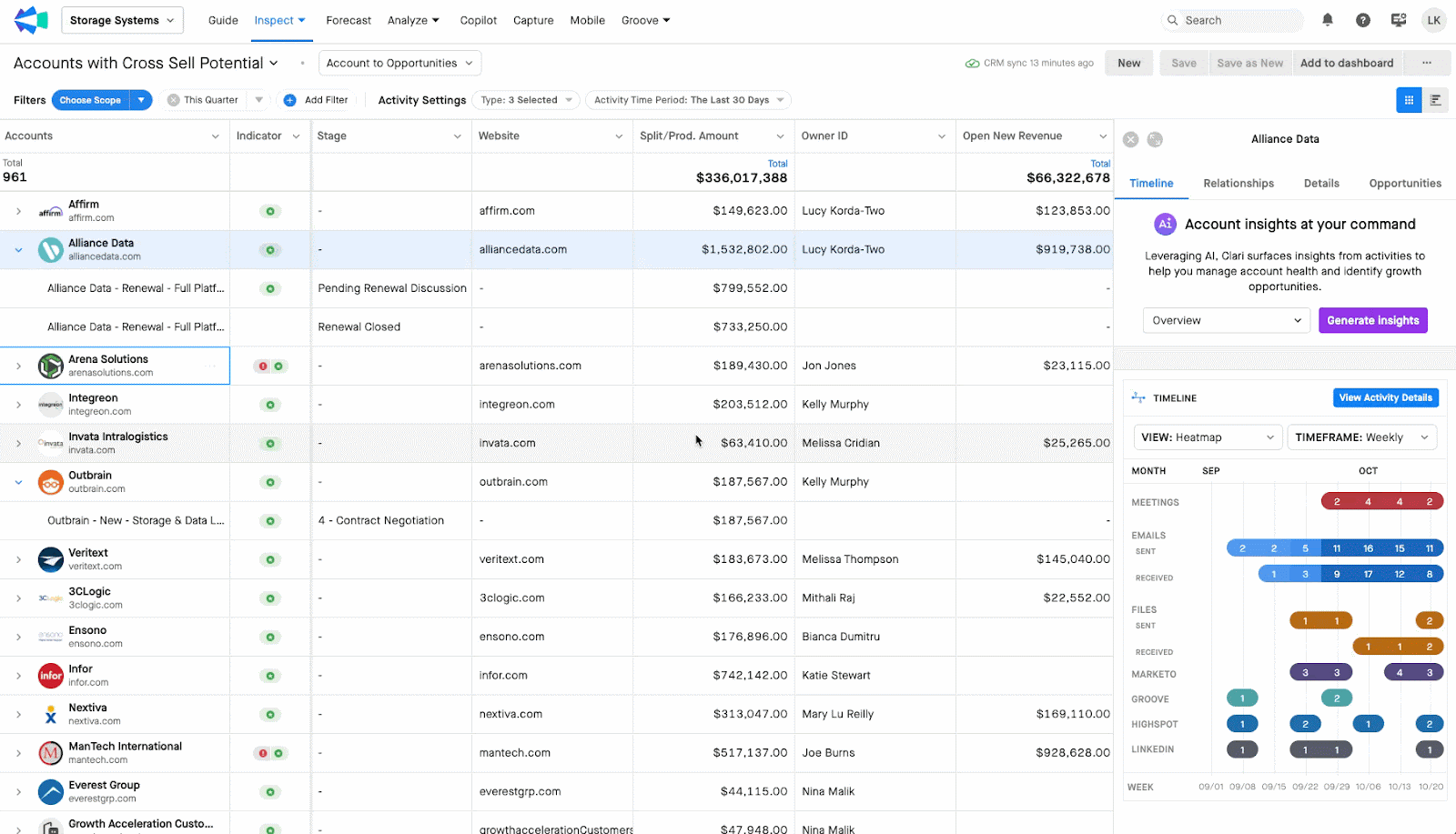Click the CRM sync cloud icon
1456x834 pixels.
(x=973, y=64)
